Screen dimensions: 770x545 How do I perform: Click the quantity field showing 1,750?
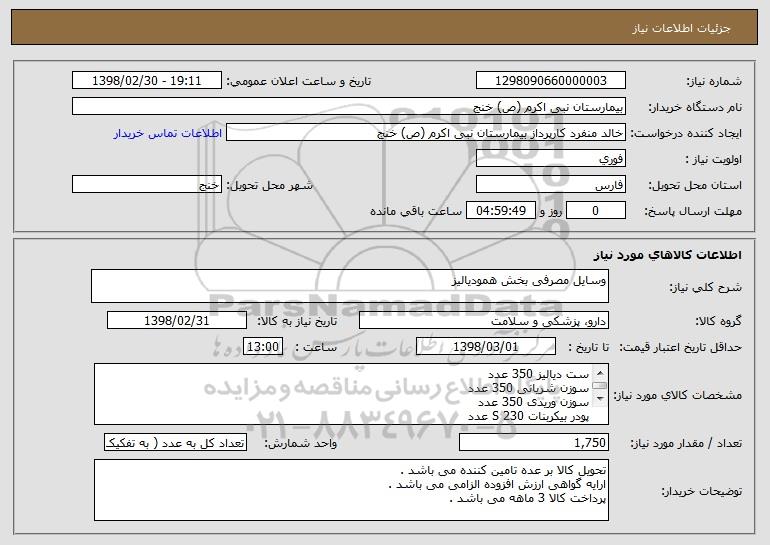click(534, 442)
